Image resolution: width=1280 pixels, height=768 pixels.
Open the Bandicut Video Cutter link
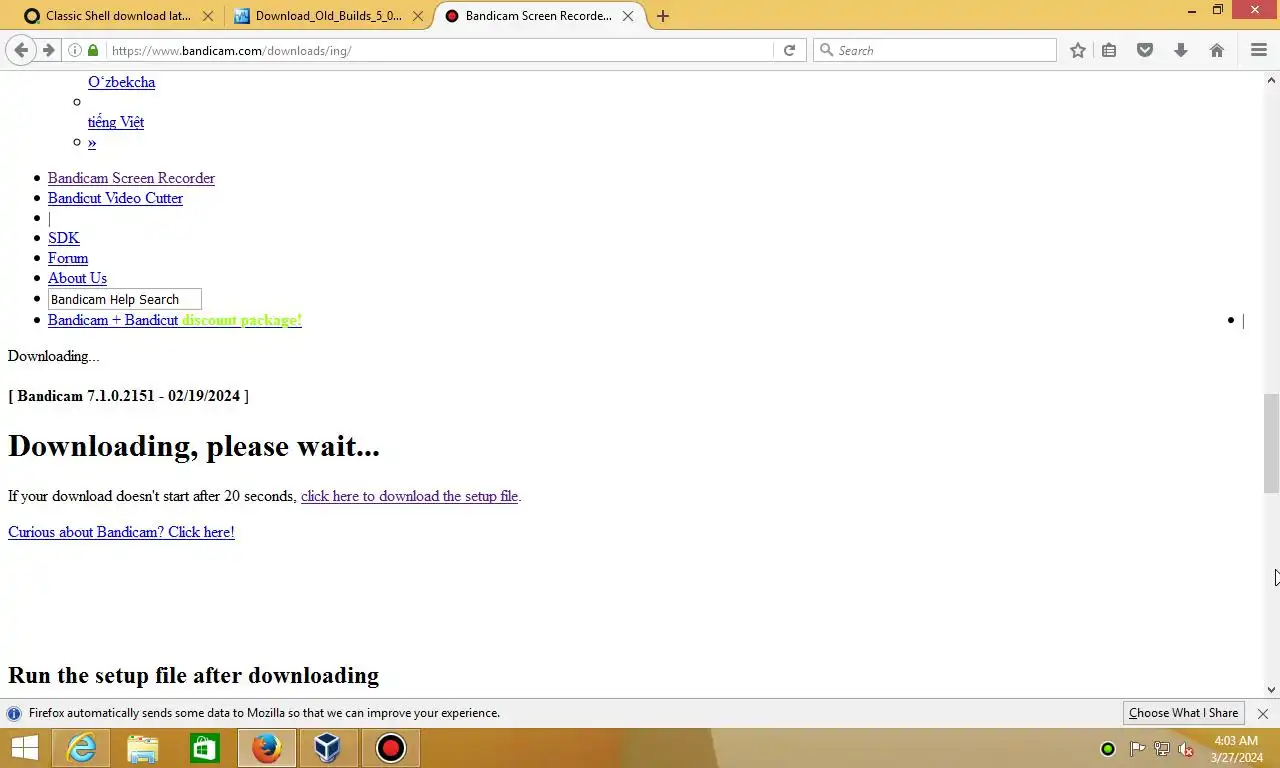115,198
